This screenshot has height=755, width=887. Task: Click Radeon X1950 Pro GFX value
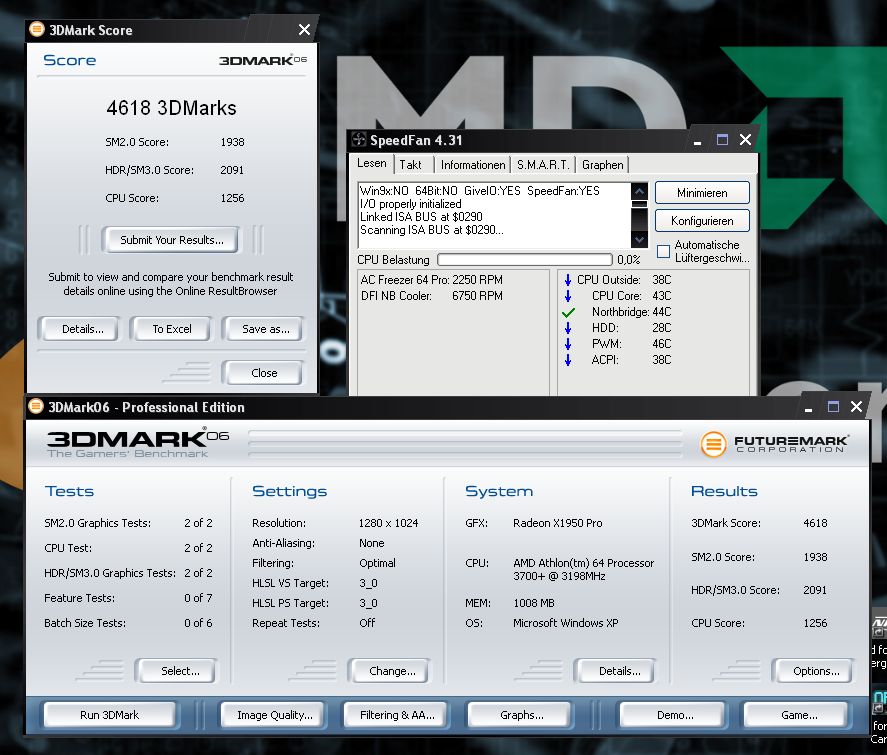coord(557,523)
